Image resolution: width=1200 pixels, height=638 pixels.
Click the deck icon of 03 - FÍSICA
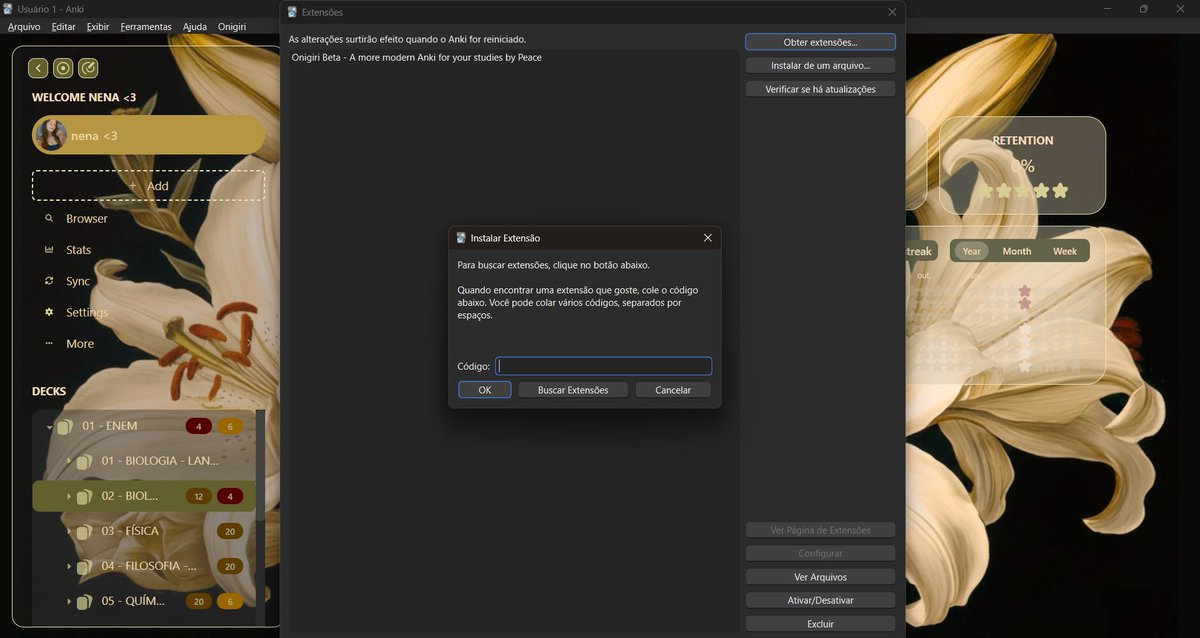click(85, 532)
